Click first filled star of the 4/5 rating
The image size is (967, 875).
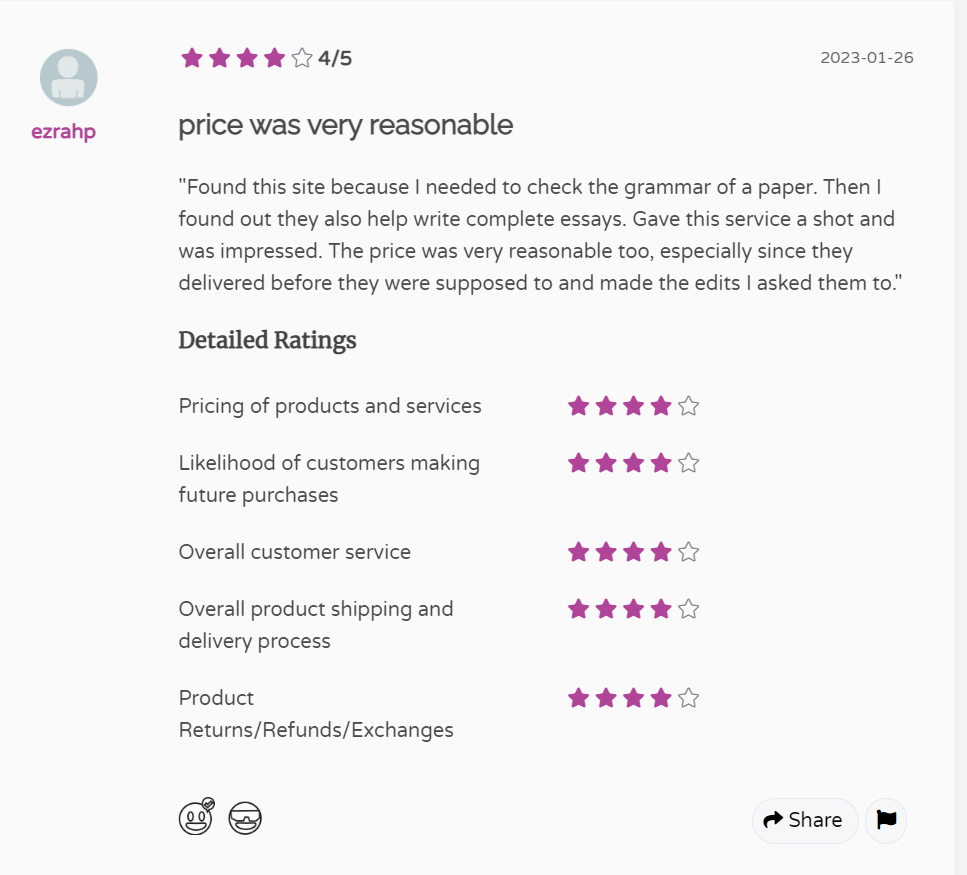pyautogui.click(x=192, y=58)
